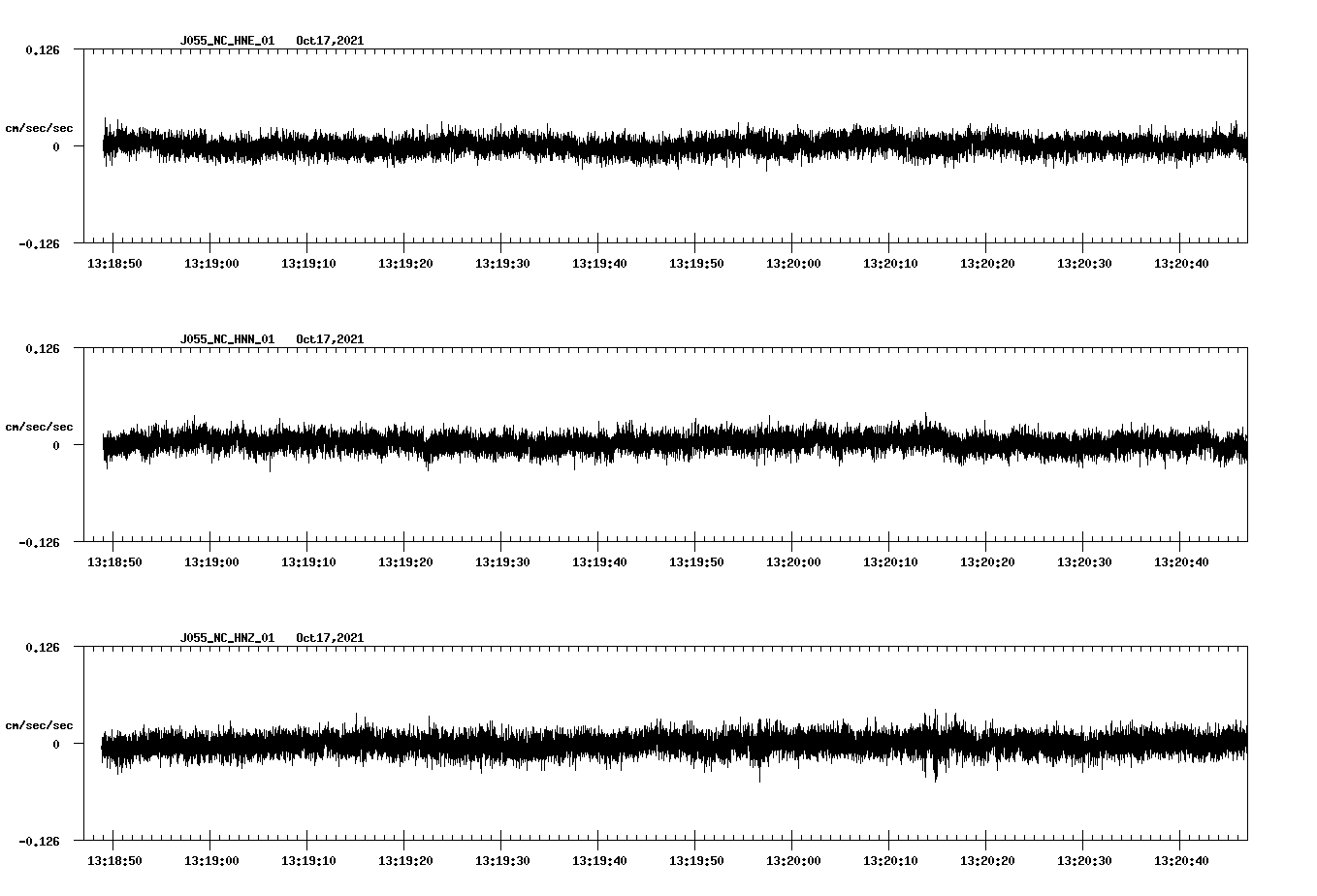Screen dimensions: 1317x896
Task: Click the J055_NC_HNN_01 plot title
Action: click(x=227, y=339)
